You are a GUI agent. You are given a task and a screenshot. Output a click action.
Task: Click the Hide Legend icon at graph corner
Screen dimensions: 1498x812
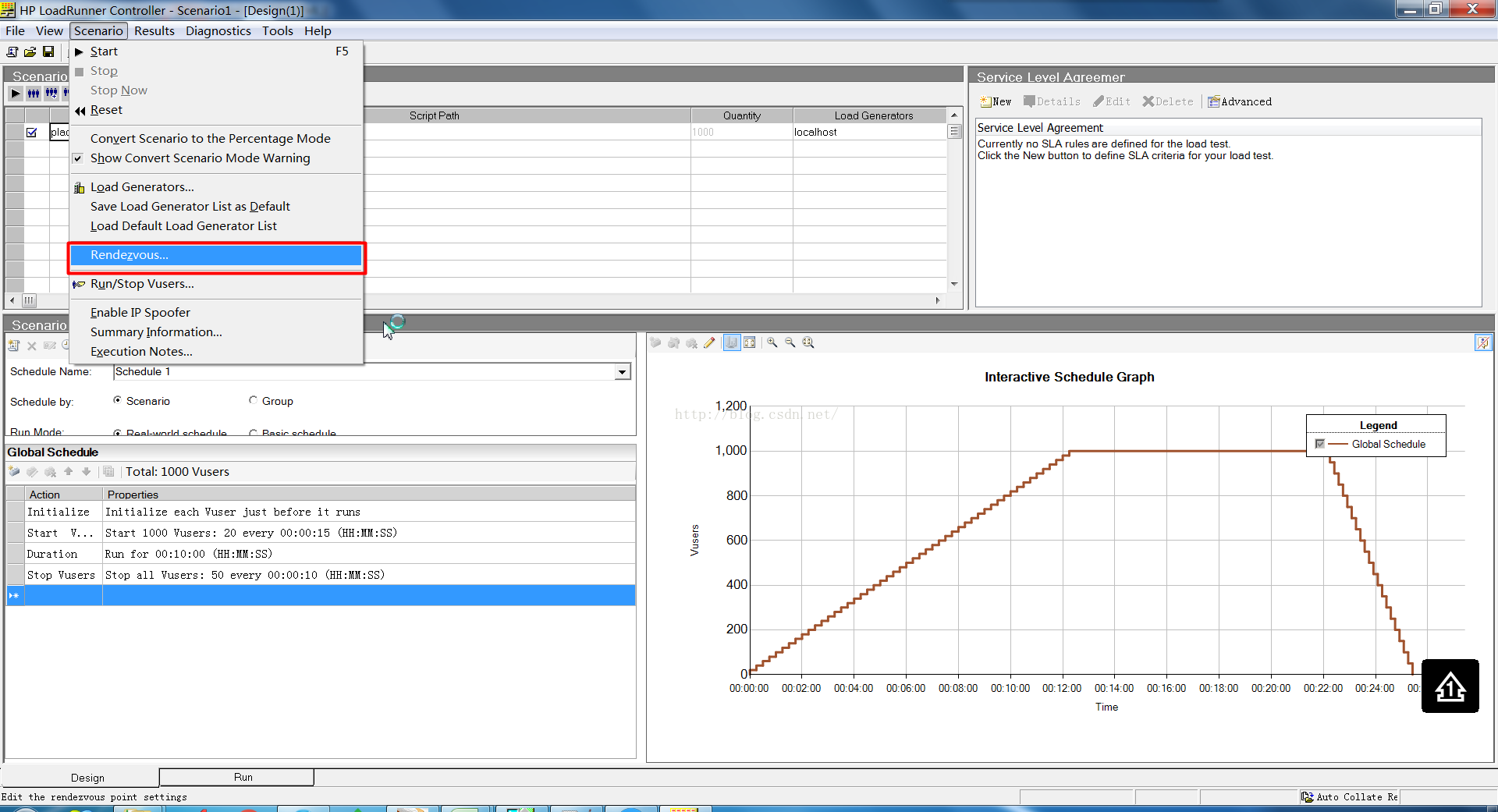coord(1483,342)
